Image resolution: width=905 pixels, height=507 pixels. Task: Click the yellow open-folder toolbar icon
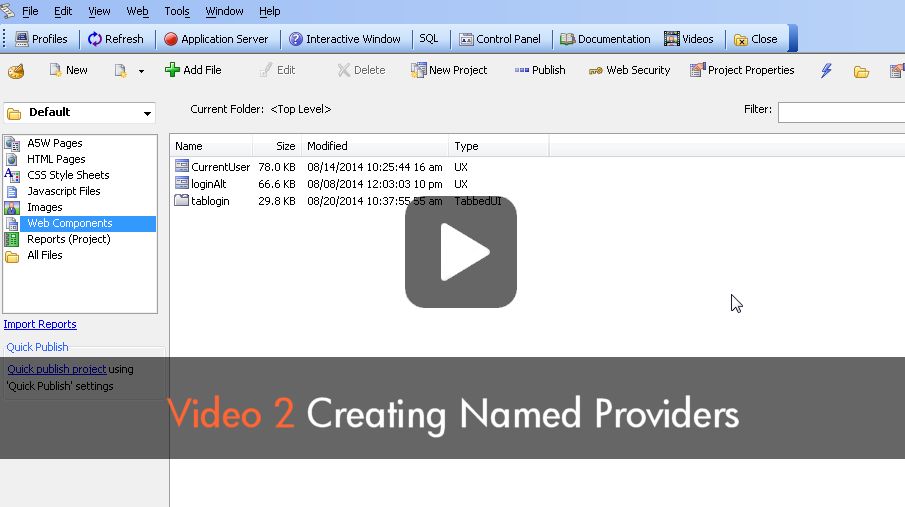(861, 72)
